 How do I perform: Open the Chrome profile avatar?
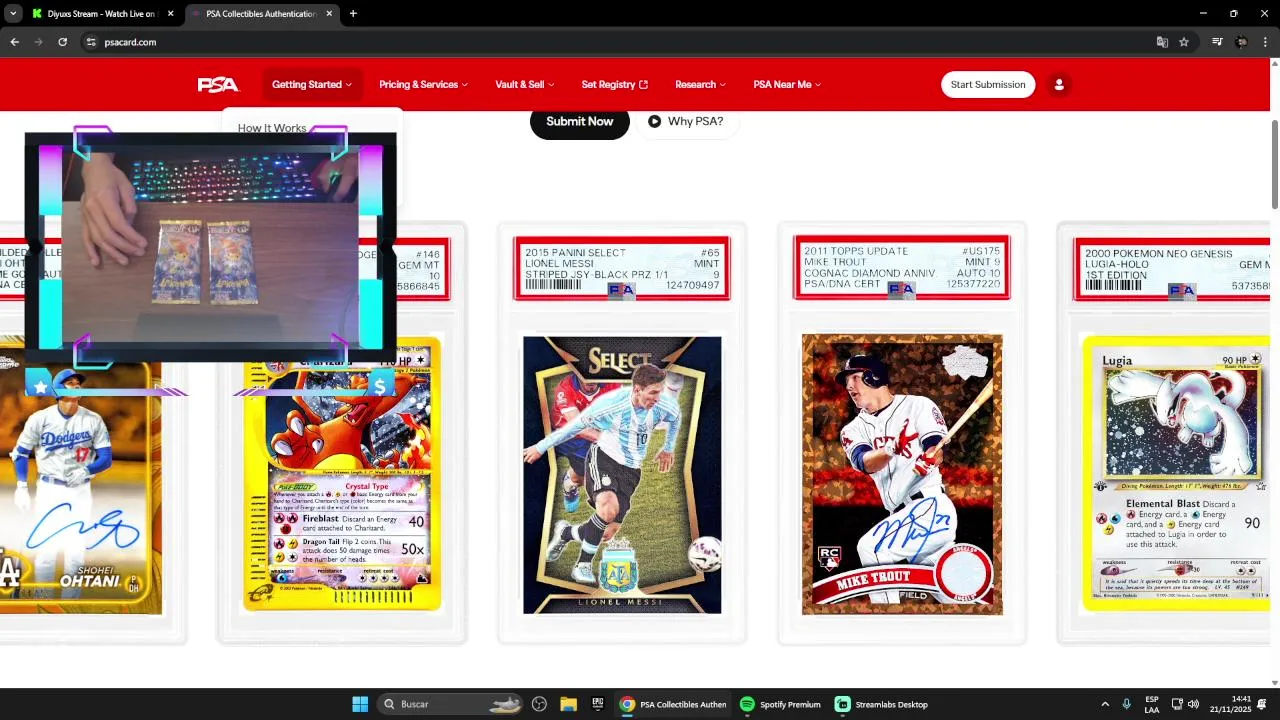(x=1241, y=42)
